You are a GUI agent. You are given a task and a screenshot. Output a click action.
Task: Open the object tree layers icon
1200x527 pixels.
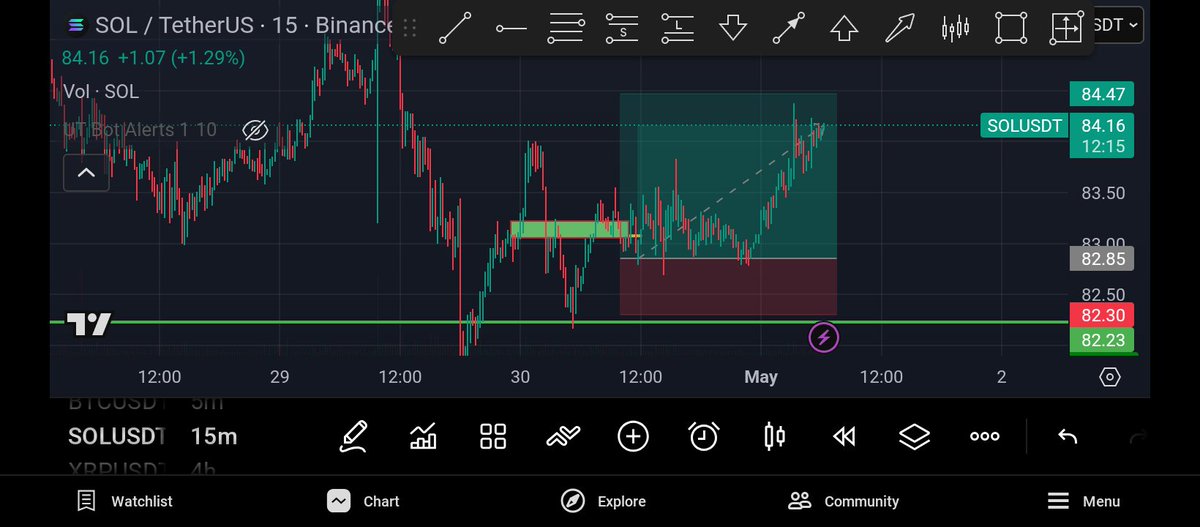914,436
